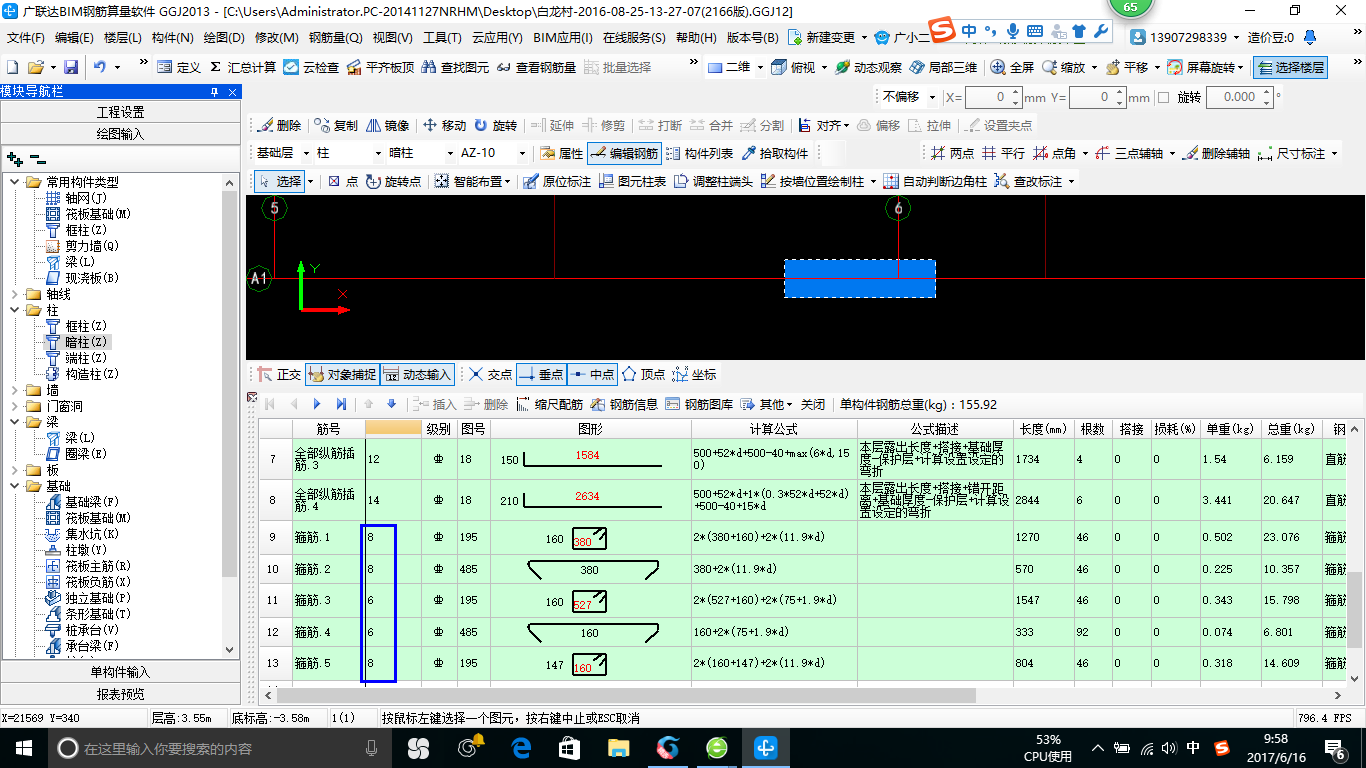
Task: Open the 钢筋量(Q) menu
Action: 336,38
